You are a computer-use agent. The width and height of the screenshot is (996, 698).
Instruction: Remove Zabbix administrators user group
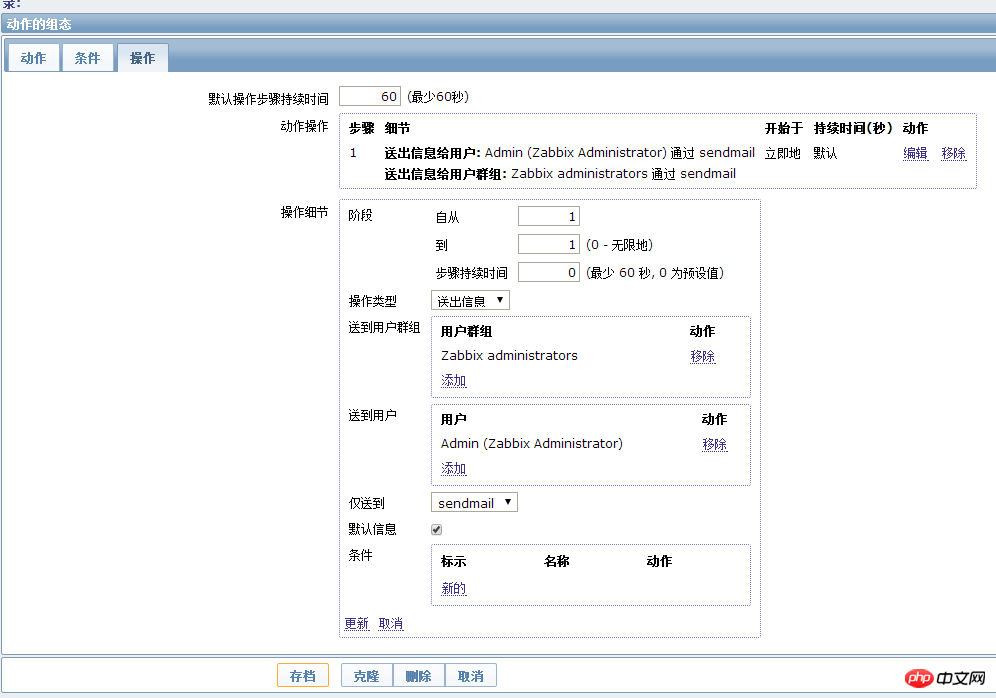click(x=703, y=356)
